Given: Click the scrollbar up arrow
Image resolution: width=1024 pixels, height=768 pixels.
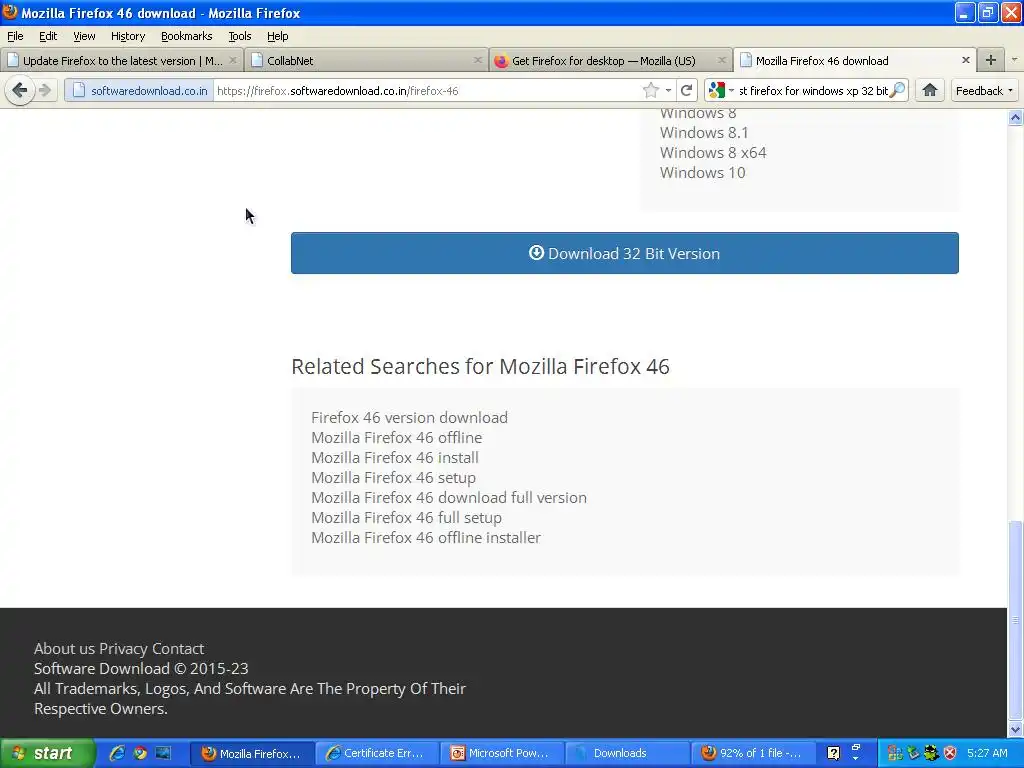Looking at the screenshot, I should pos(1015,118).
